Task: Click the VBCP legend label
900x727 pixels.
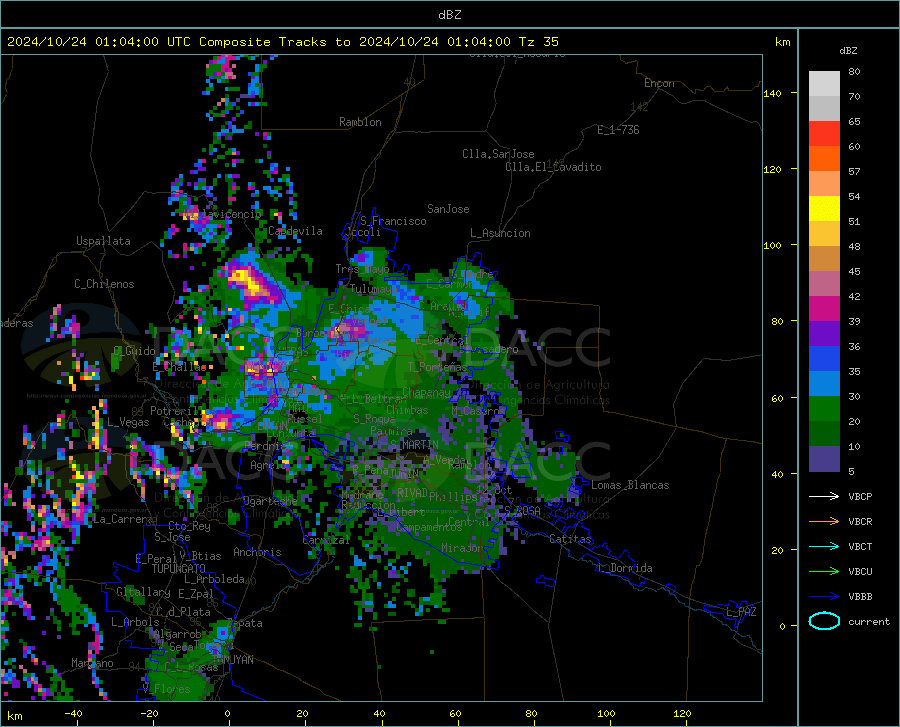Action: coord(860,496)
